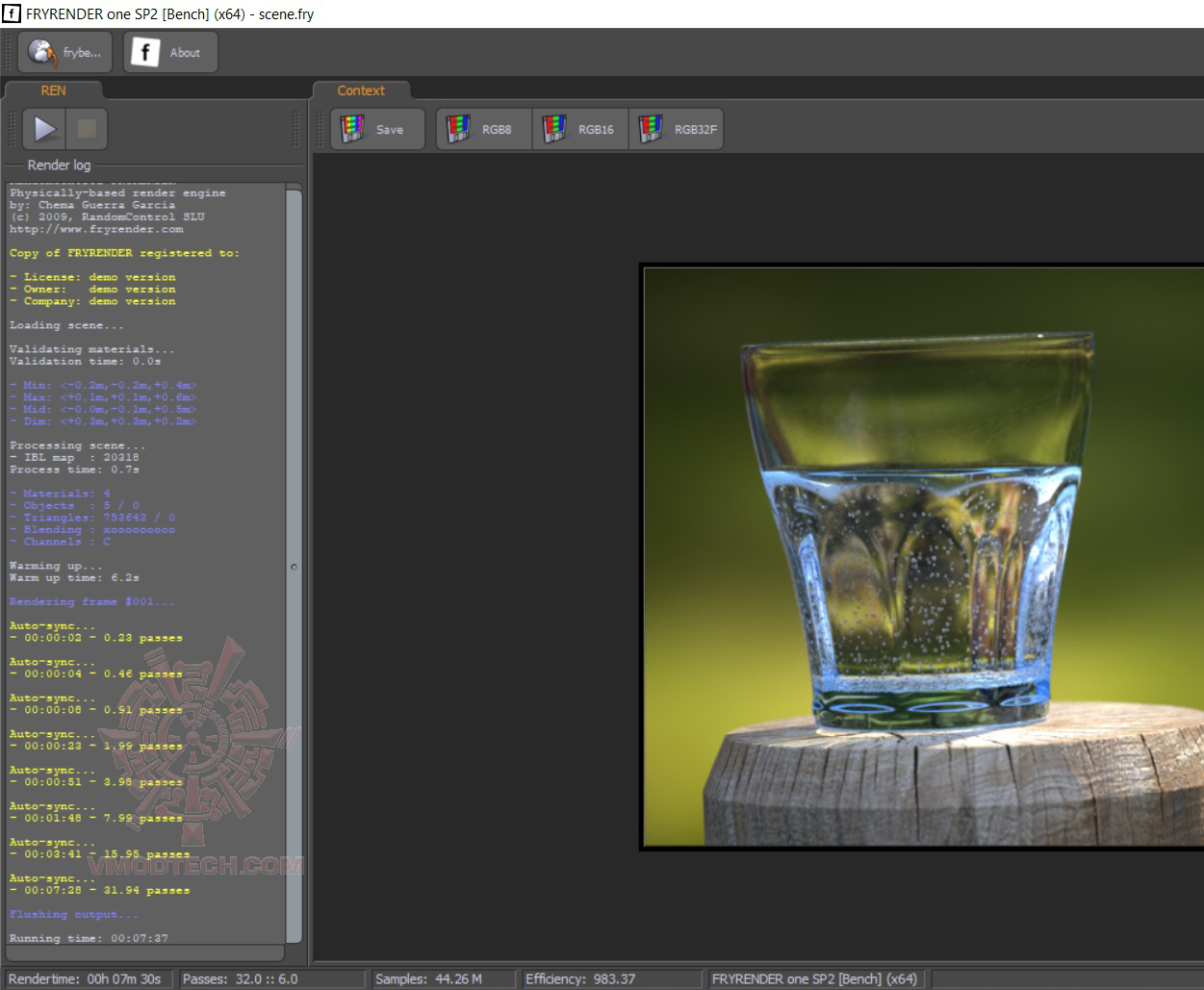Click the fryrender.com URL in the log
Image resolution: width=1204 pixels, height=990 pixels.
click(96, 229)
